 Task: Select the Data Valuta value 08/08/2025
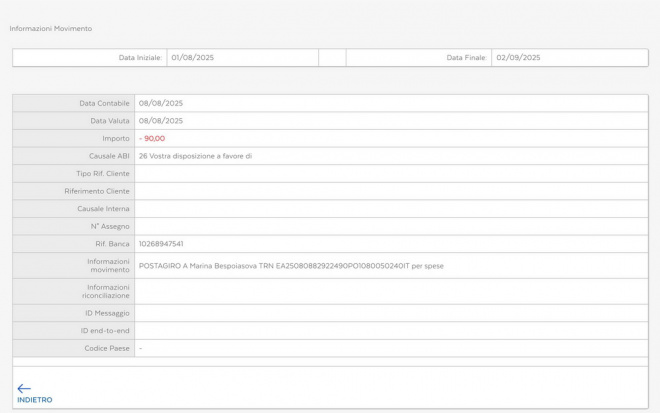click(161, 121)
